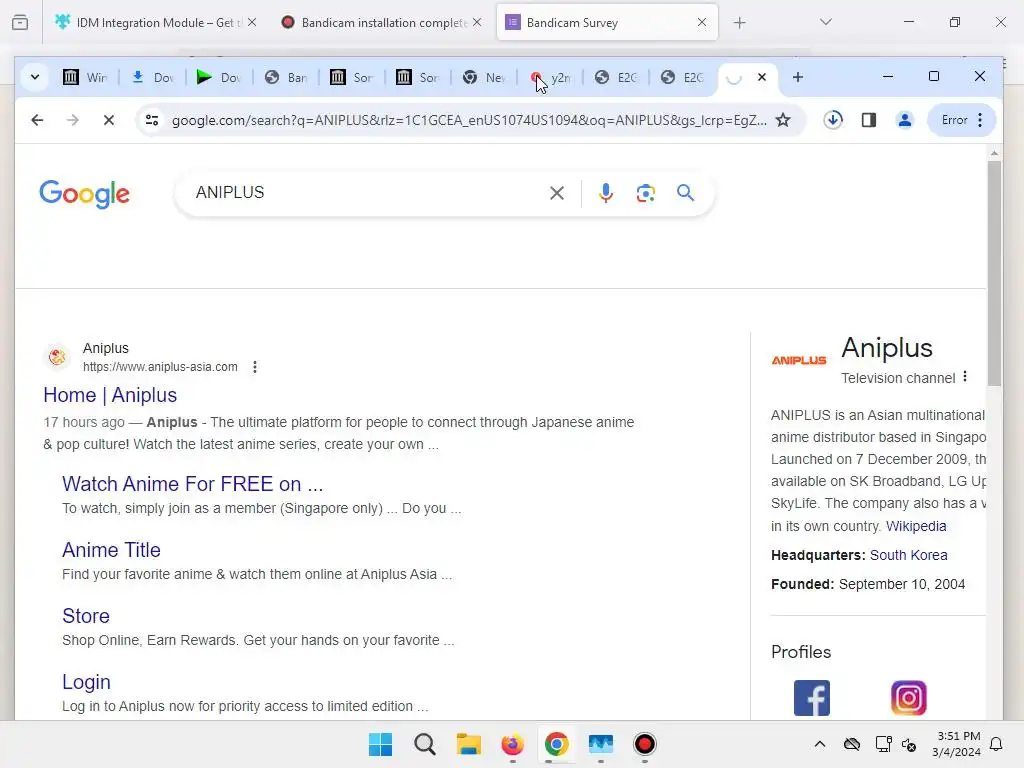Image resolution: width=1024 pixels, height=768 pixels.
Task: Switch to the first 'Dow' download tab
Action: coord(152,78)
